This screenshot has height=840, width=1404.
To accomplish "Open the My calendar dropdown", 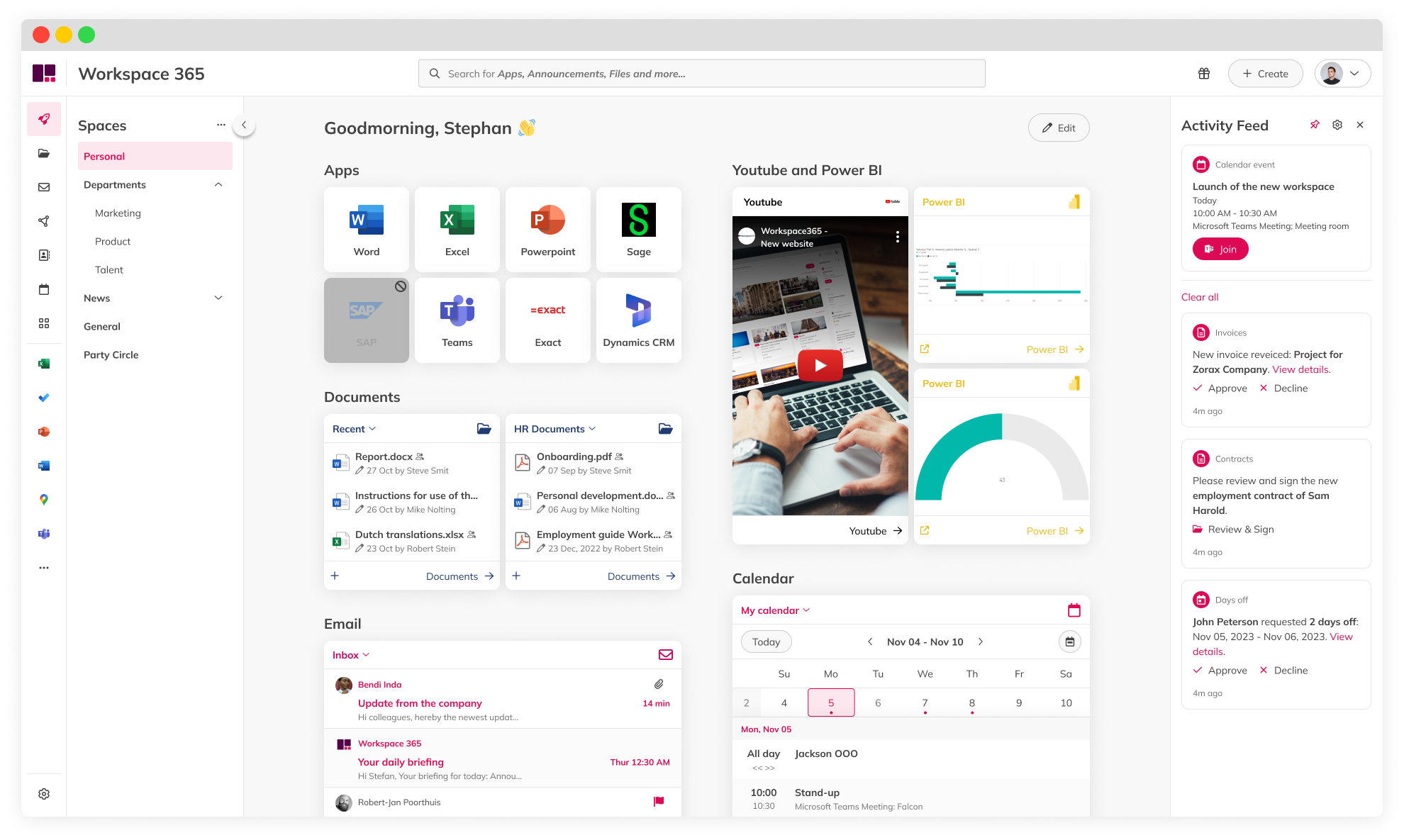I will click(774, 610).
